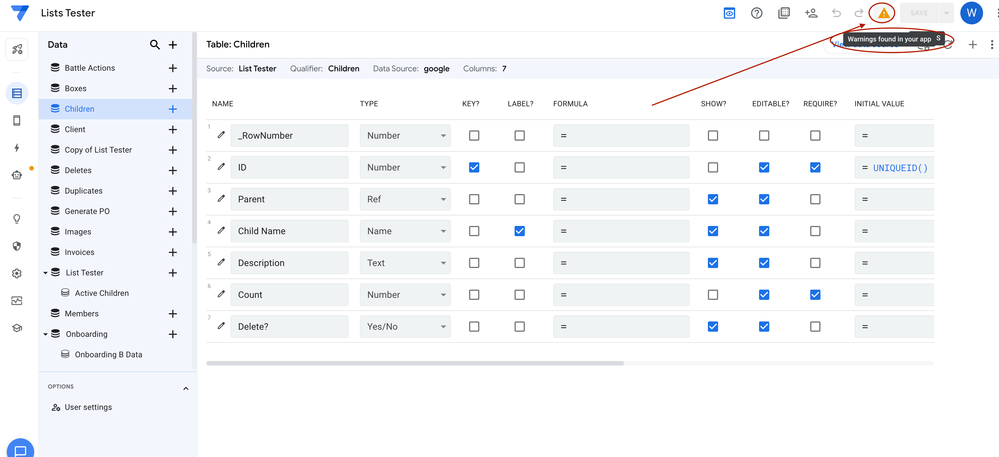This screenshot has width=999, height=457.
Task: Toggle REQUIRE checkbox for Count row
Action: pos(815,294)
